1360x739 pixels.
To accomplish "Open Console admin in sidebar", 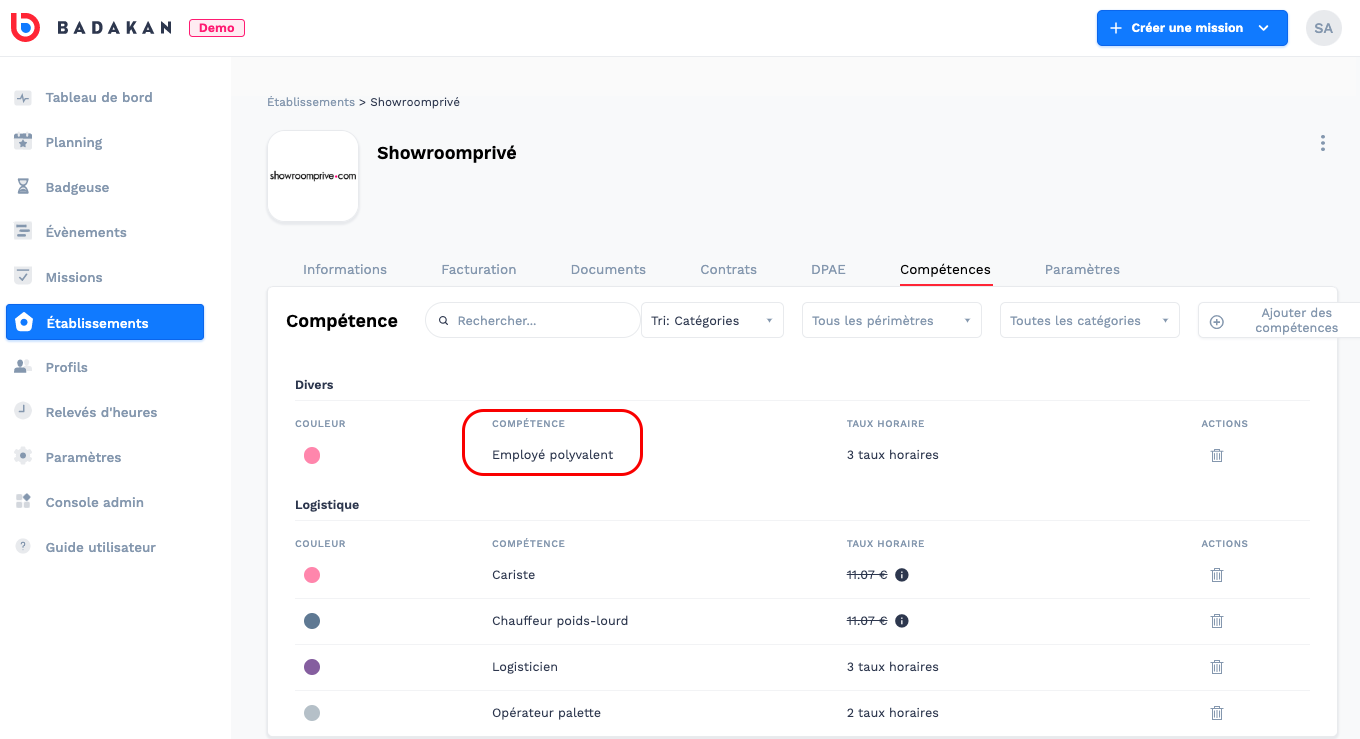I will tap(94, 502).
